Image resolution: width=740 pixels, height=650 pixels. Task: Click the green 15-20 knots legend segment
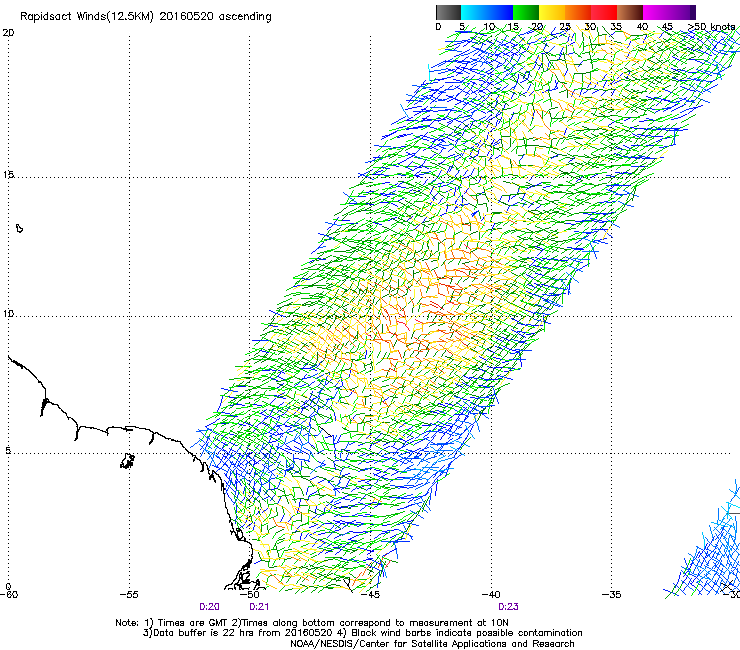(x=526, y=12)
